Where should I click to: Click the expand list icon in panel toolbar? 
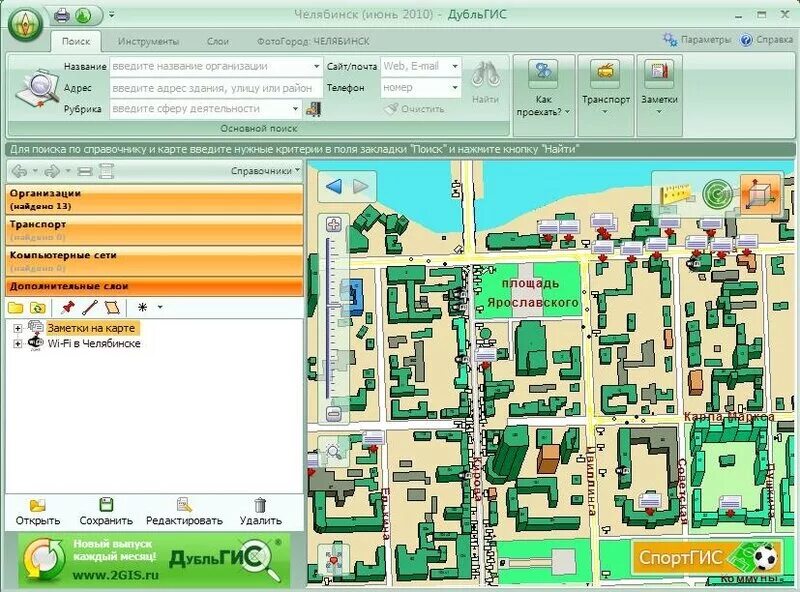click(106, 171)
